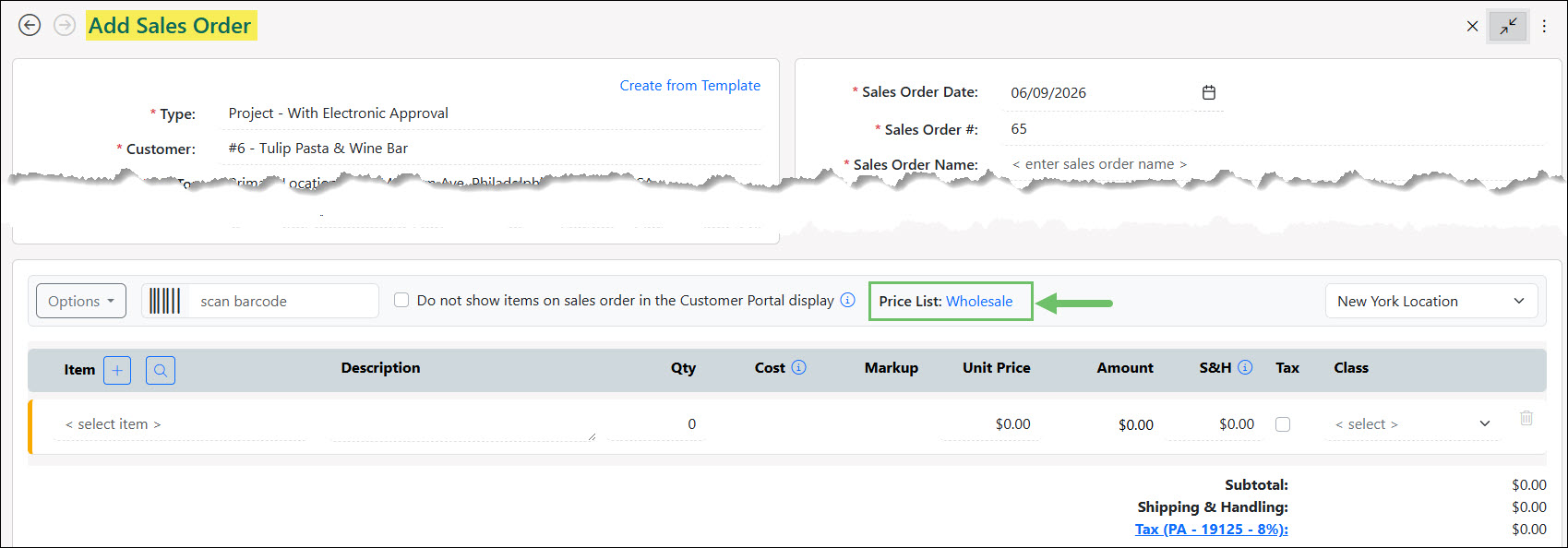
Task: Click the scan barcode input field
Action: pyautogui.click(x=283, y=301)
